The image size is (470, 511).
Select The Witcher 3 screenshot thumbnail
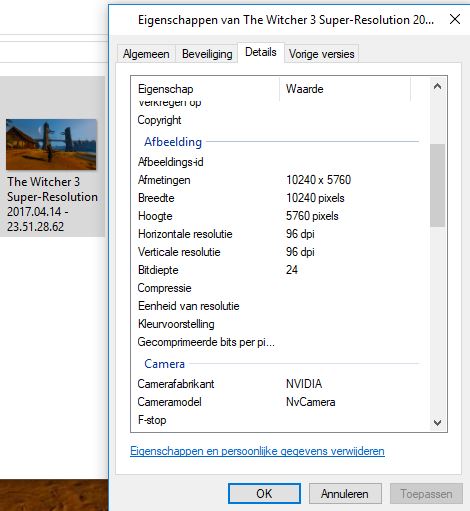(51, 144)
